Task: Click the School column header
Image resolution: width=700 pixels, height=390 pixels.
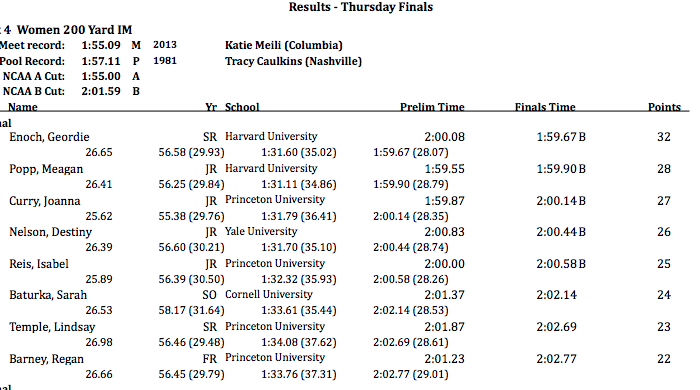Action: tap(242, 107)
